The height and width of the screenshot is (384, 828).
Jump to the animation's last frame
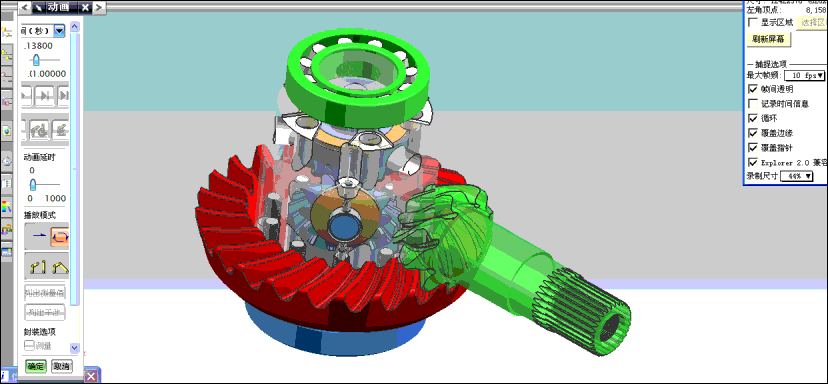coord(63,96)
